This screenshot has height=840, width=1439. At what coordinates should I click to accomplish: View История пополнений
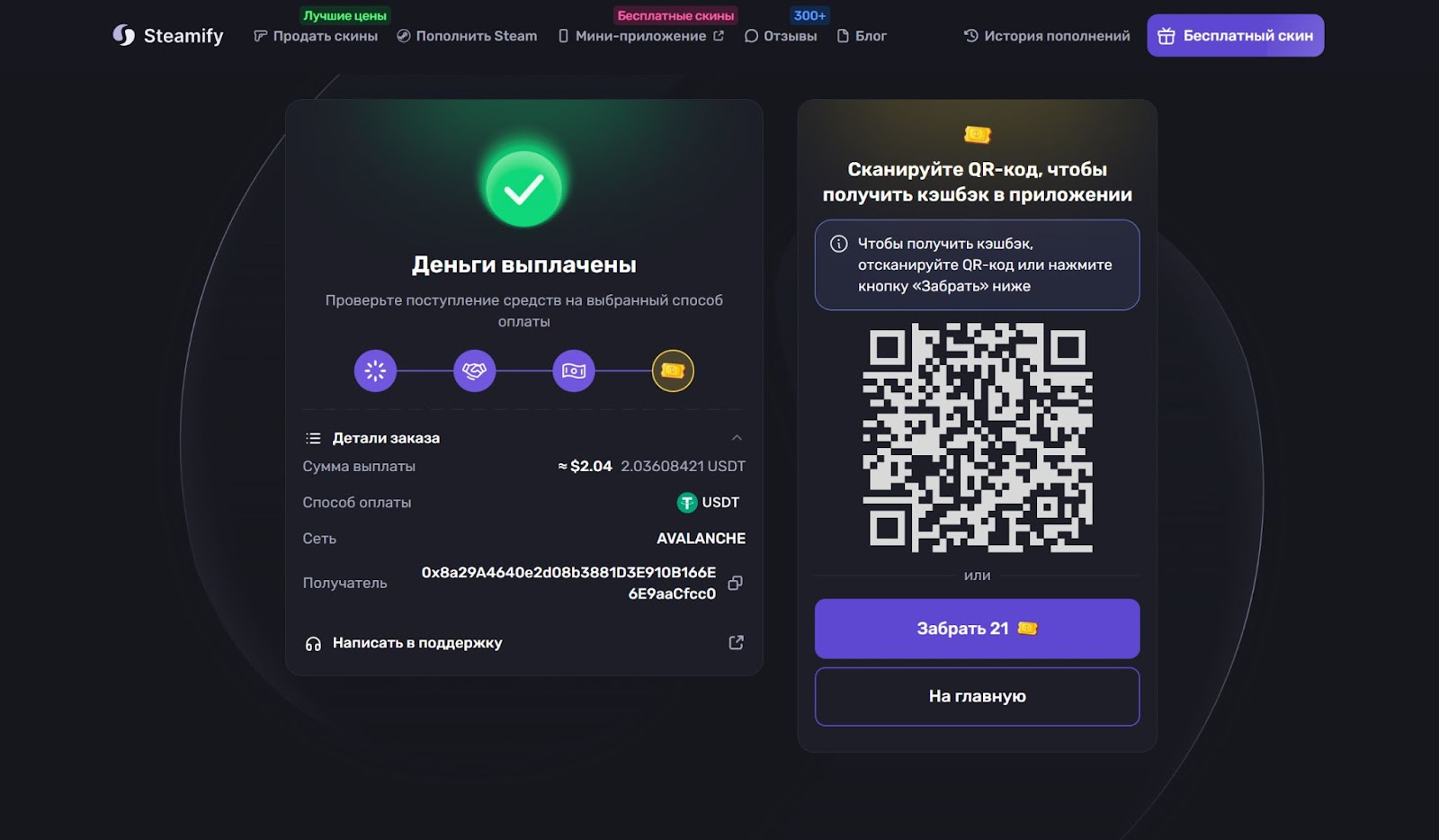[x=1047, y=36]
